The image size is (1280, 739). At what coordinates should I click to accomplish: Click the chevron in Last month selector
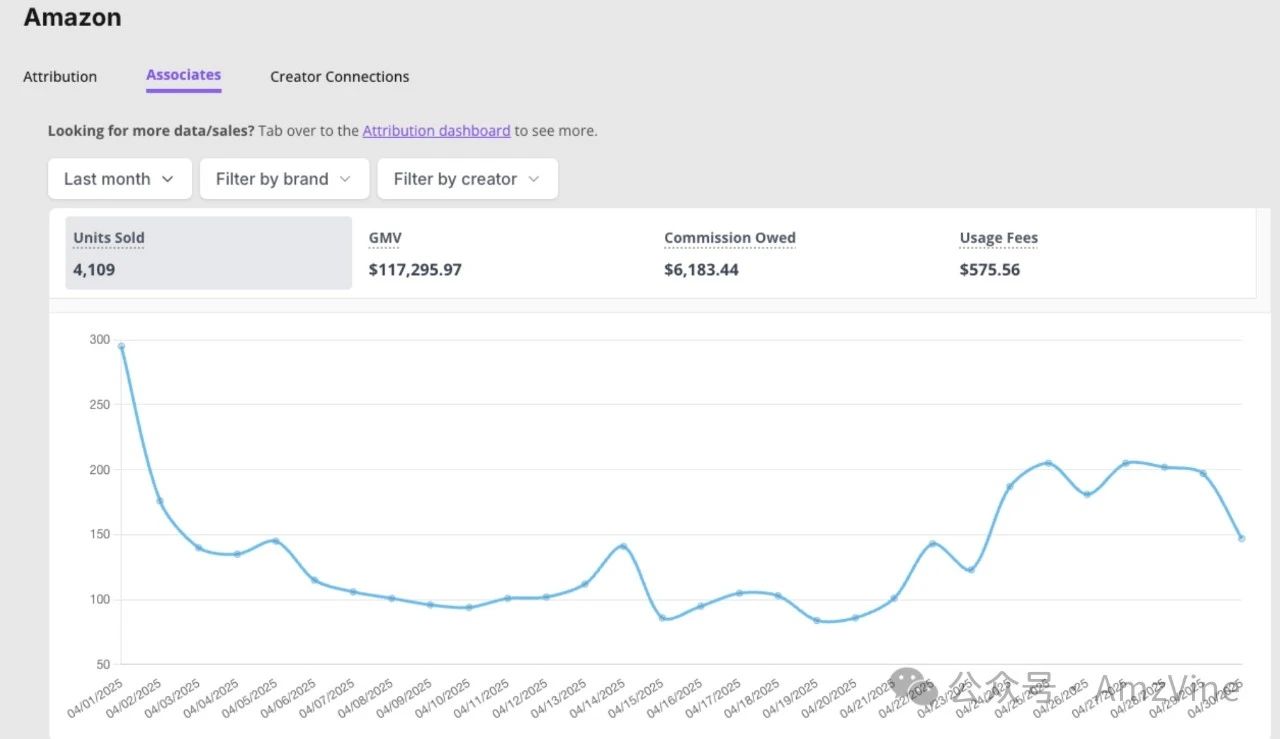[x=168, y=179]
